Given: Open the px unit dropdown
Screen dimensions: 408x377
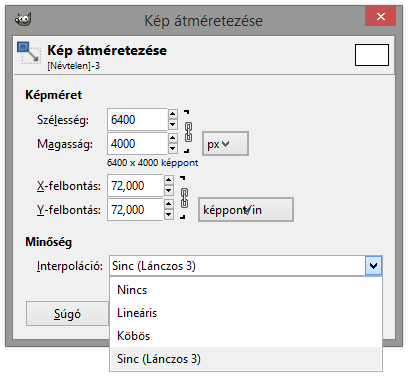Looking at the screenshot, I should click(225, 144).
